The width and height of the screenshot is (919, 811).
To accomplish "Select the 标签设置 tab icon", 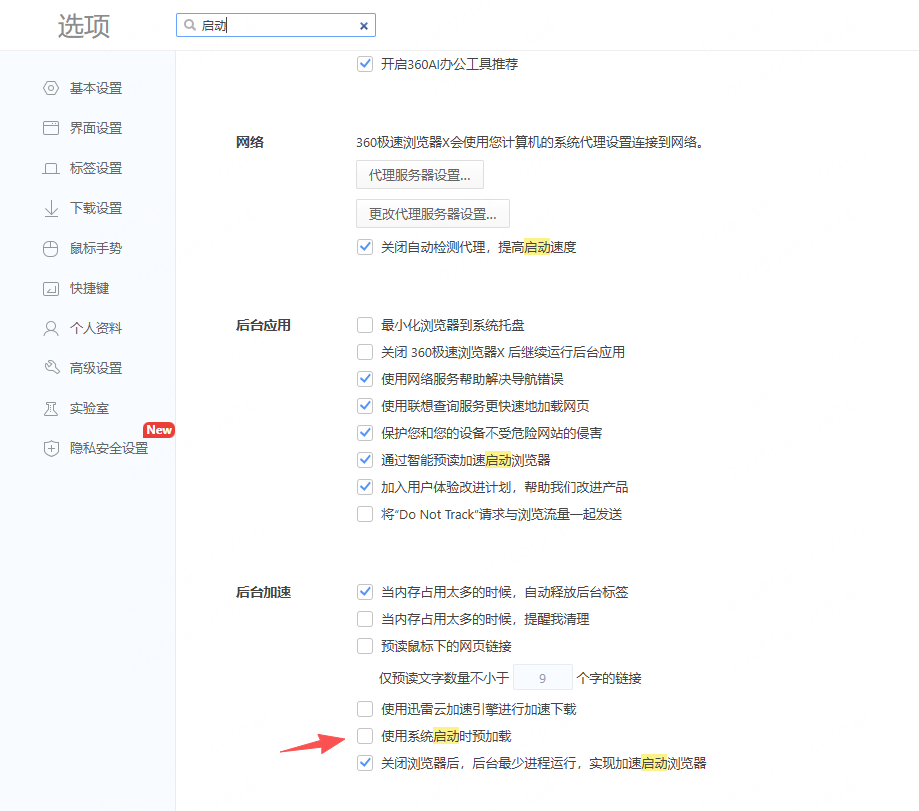I will [51, 168].
